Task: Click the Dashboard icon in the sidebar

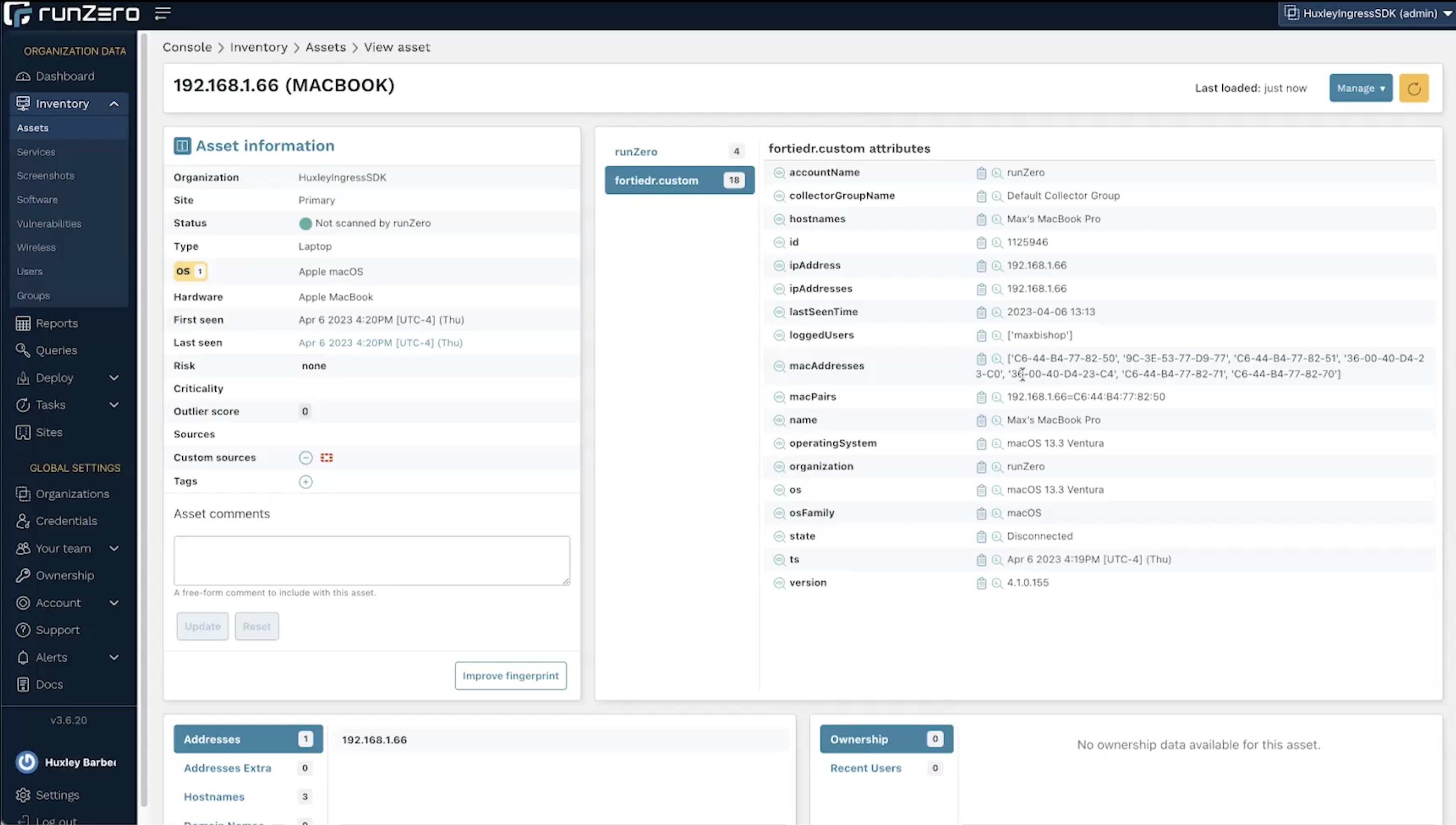Action: (23, 76)
